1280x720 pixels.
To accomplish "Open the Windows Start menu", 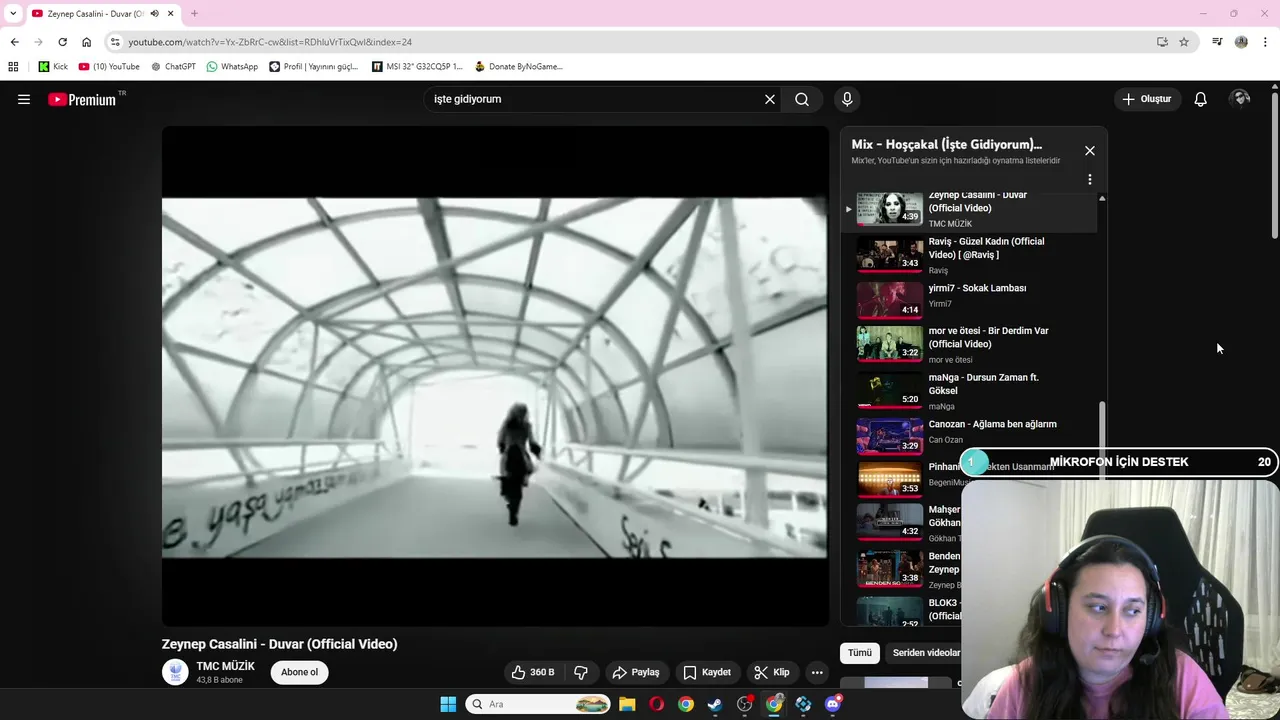I will pos(448,704).
